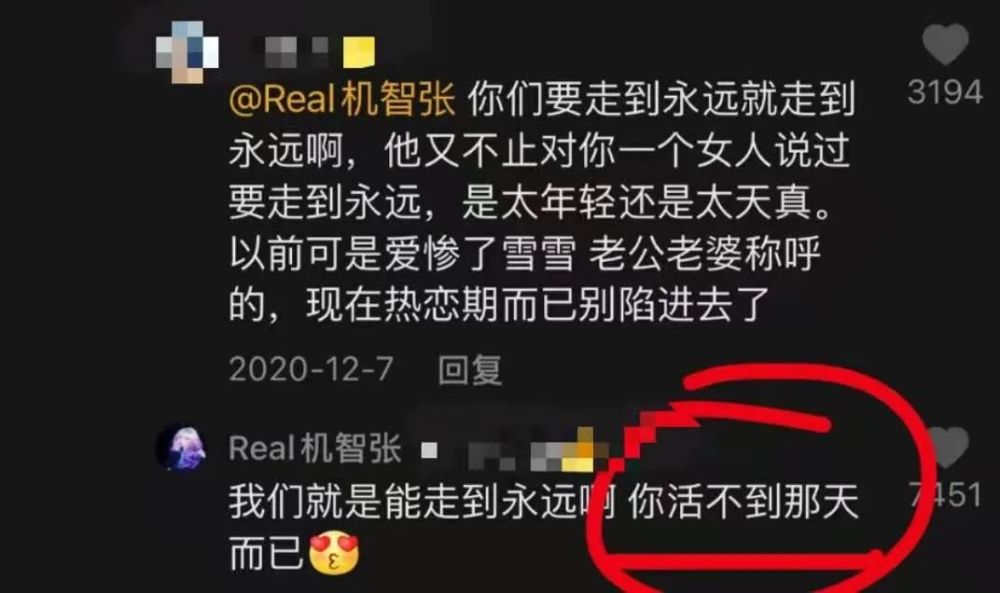Like the top comment with heart icon
1000x593 pixels.
[x=945, y=43]
